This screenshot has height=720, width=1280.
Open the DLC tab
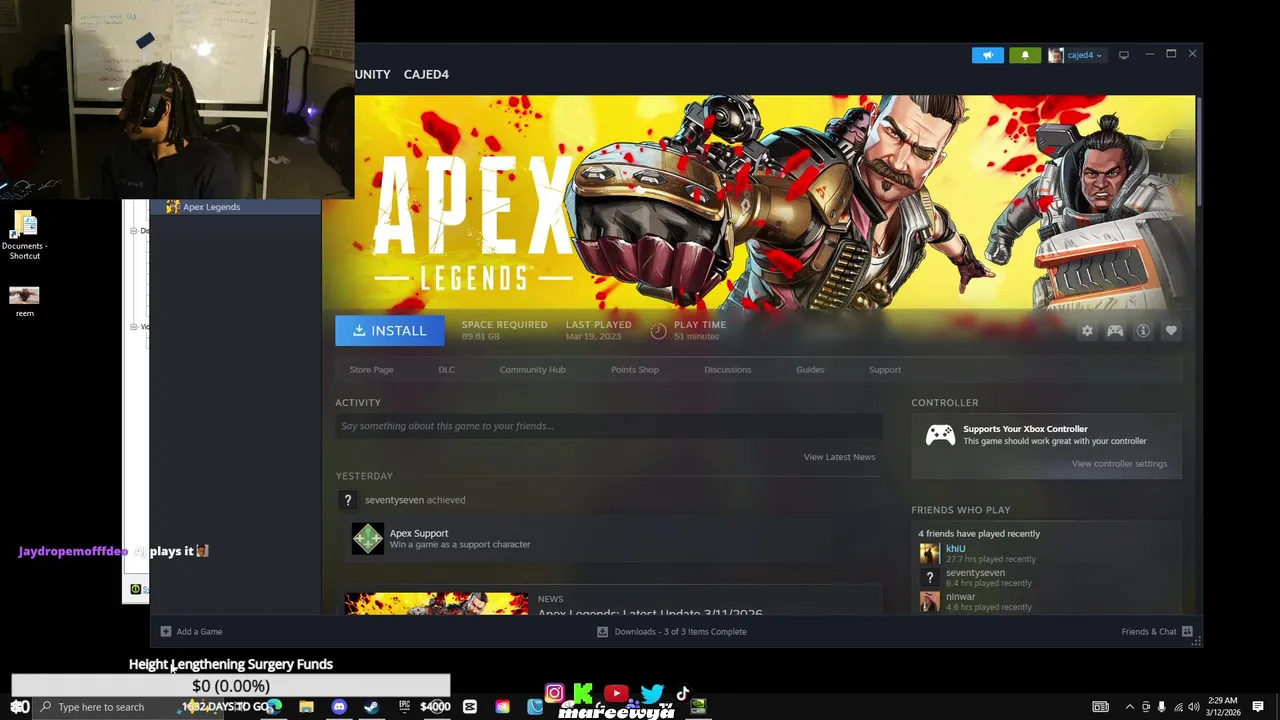[x=446, y=370]
